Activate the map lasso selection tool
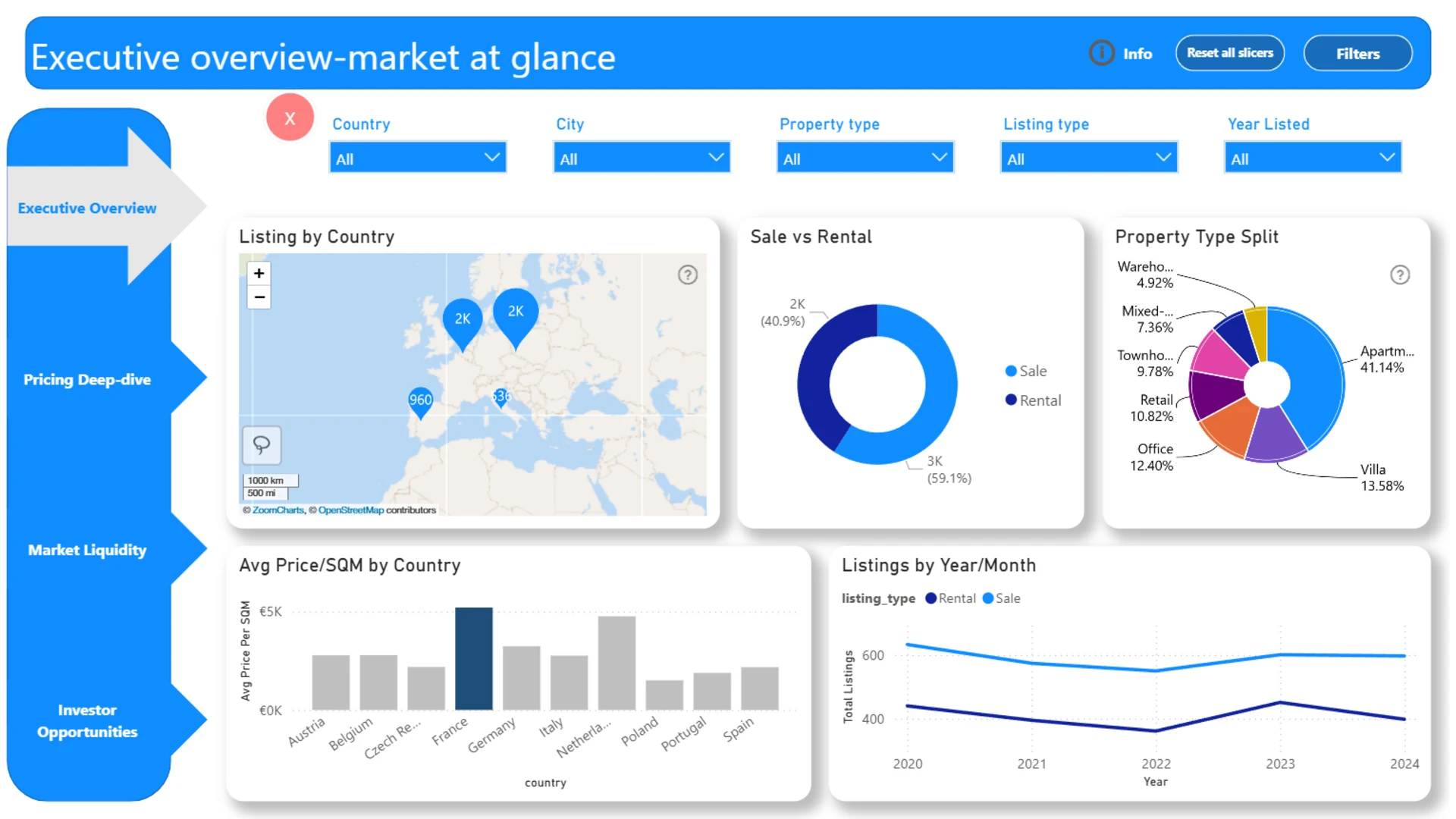This screenshot has height=819, width=1456. pyautogui.click(x=262, y=444)
